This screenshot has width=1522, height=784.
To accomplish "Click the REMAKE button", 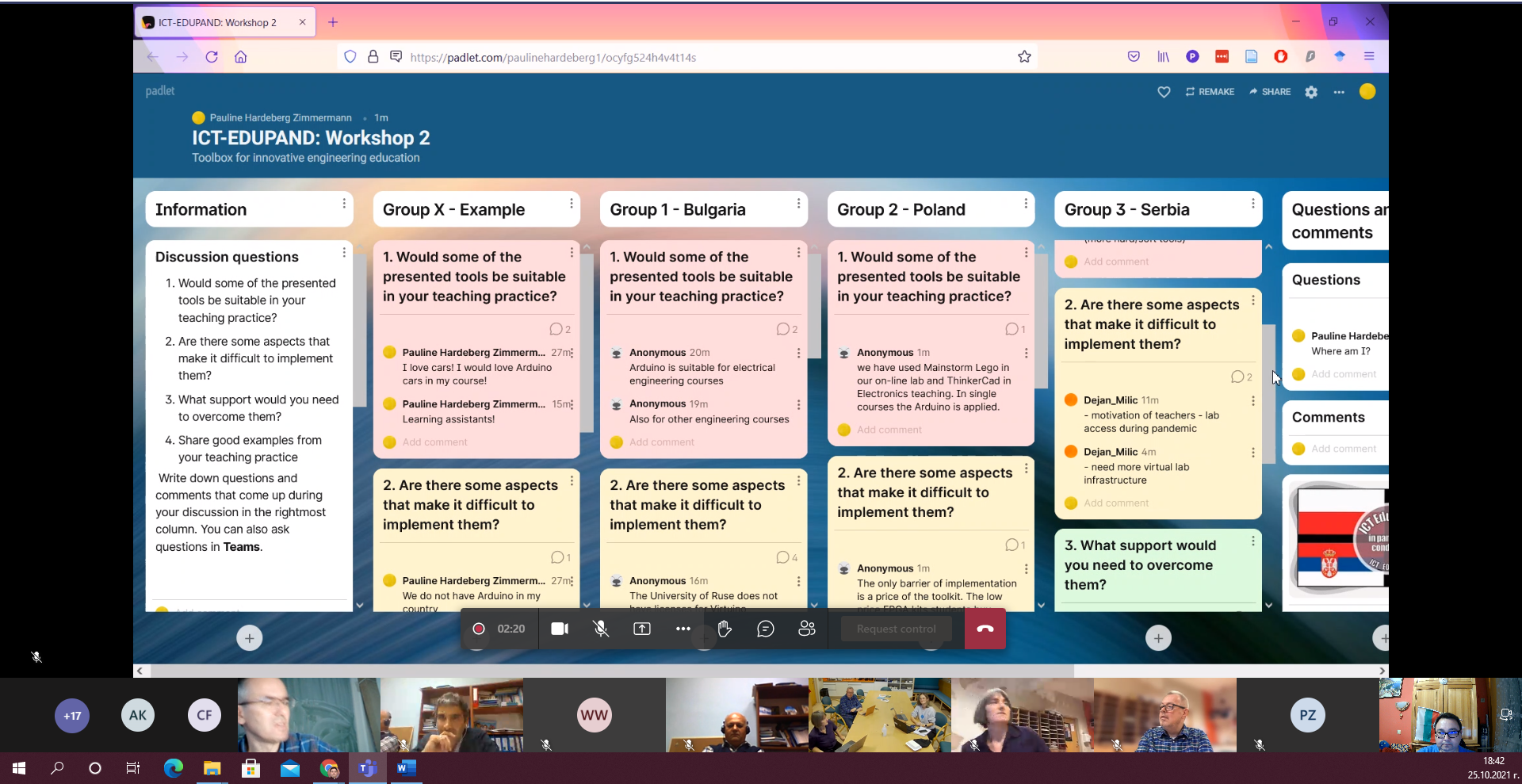I will (x=1210, y=92).
